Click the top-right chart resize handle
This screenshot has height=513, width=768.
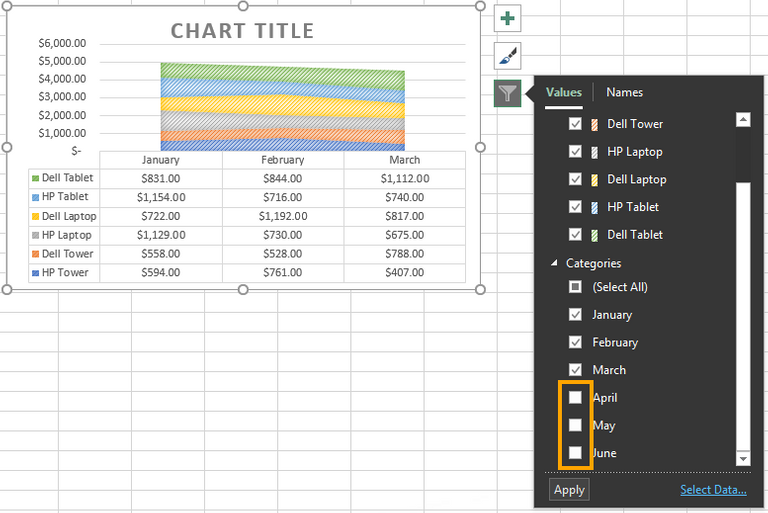(480, 6)
